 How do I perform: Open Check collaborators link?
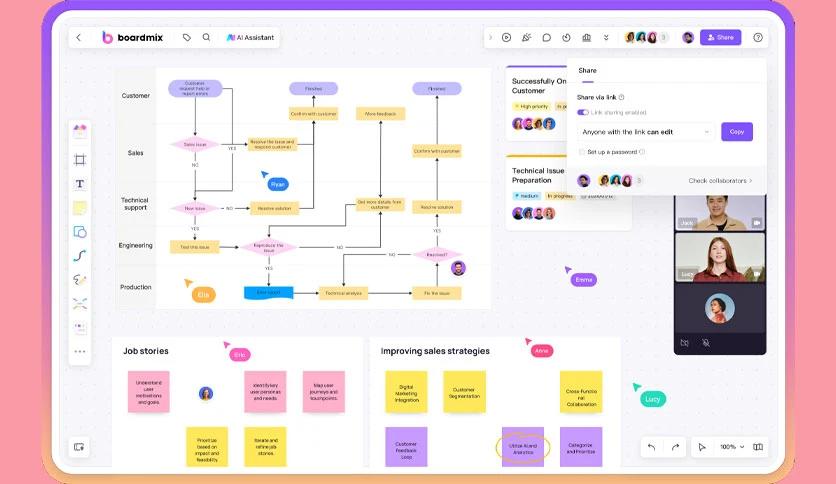pos(720,181)
